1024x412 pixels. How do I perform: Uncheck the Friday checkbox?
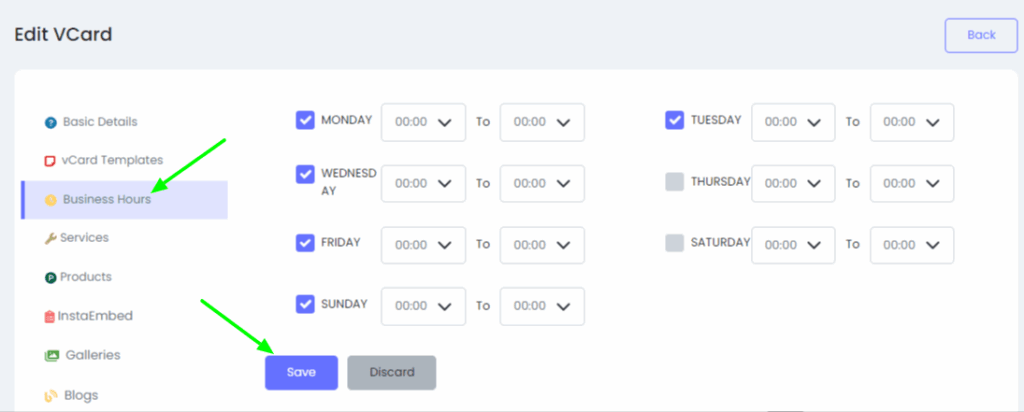[305, 243]
